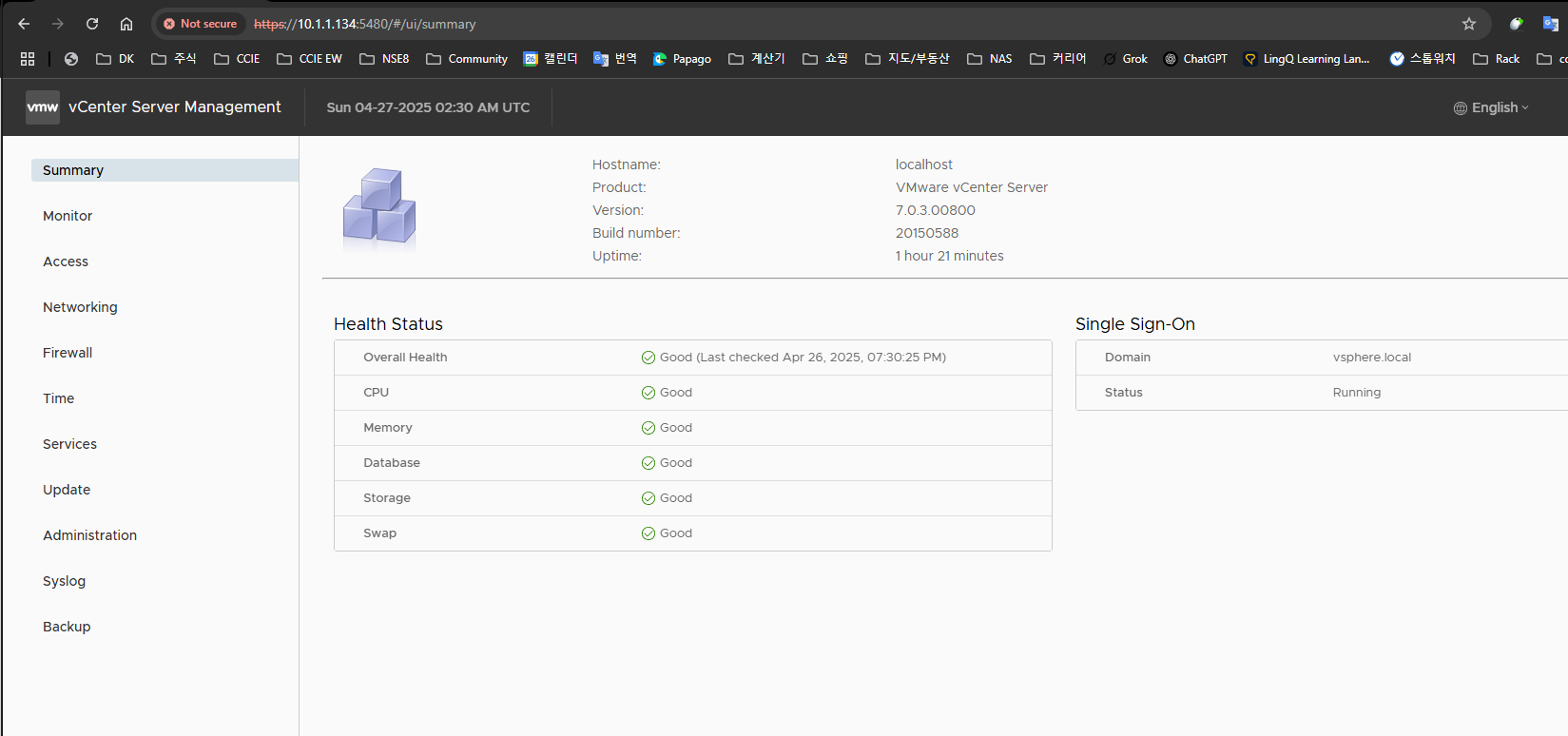Screen dimensions: 1568x736
Task: Click the hostname value localhost
Action: 924,165
